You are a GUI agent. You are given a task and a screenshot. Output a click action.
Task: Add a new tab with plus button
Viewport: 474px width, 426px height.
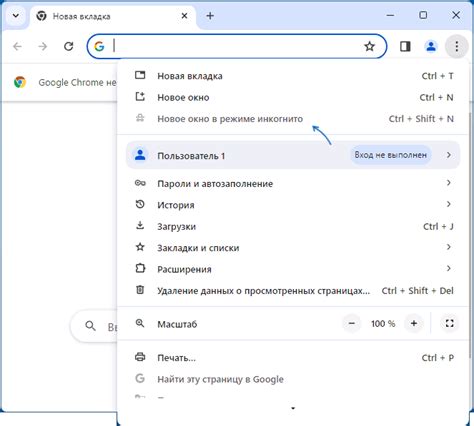tap(210, 16)
